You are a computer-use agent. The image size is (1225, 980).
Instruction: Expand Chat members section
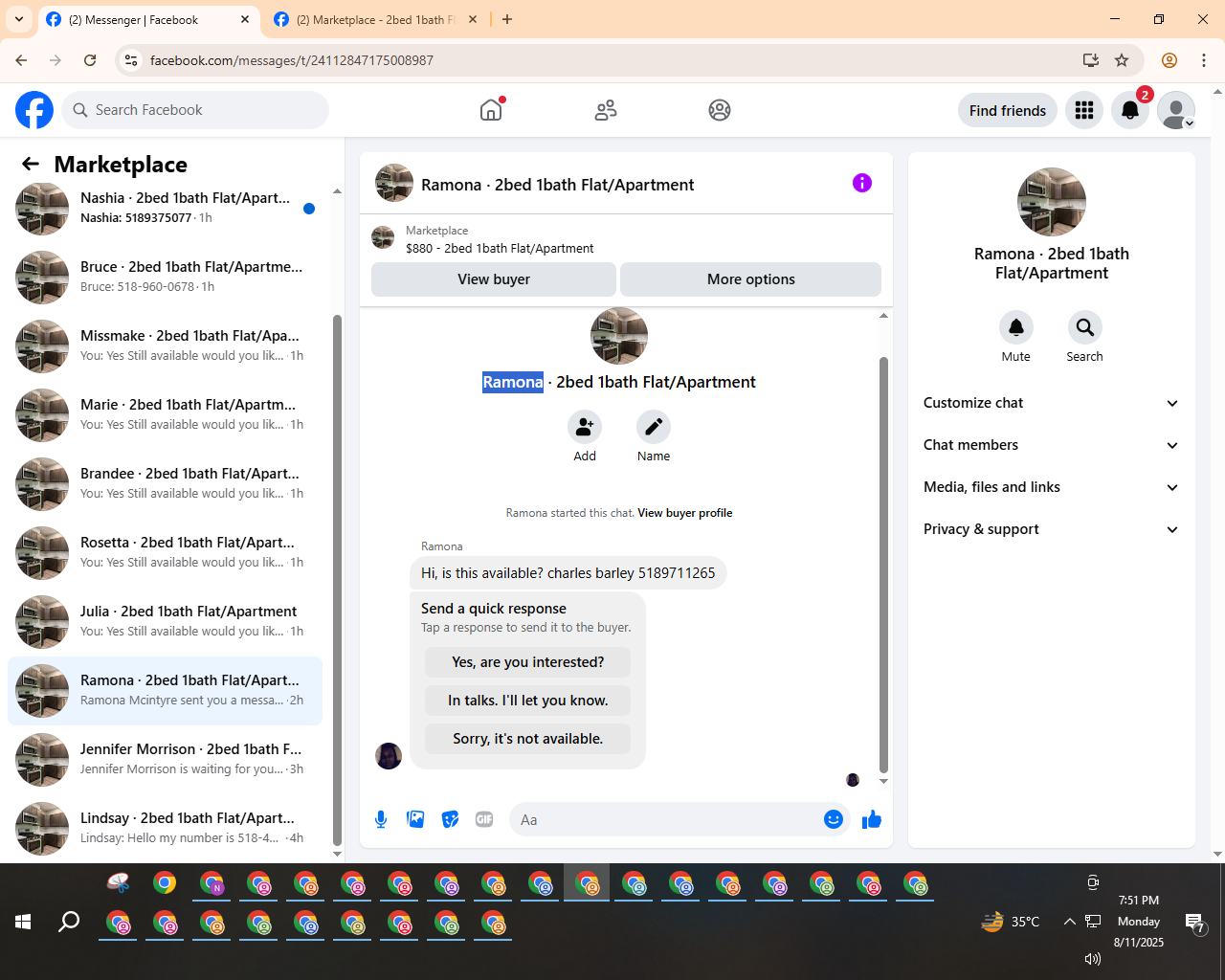click(x=1052, y=445)
